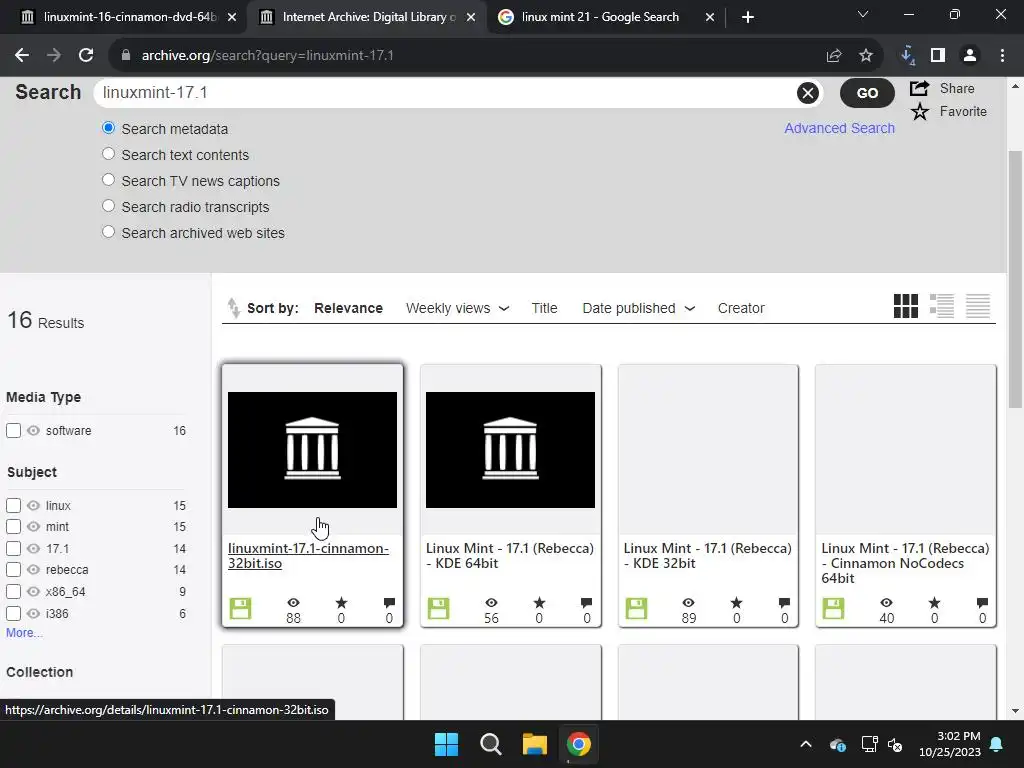This screenshot has height=768, width=1024.
Task: Open Advanced Search link
Action: (x=839, y=128)
